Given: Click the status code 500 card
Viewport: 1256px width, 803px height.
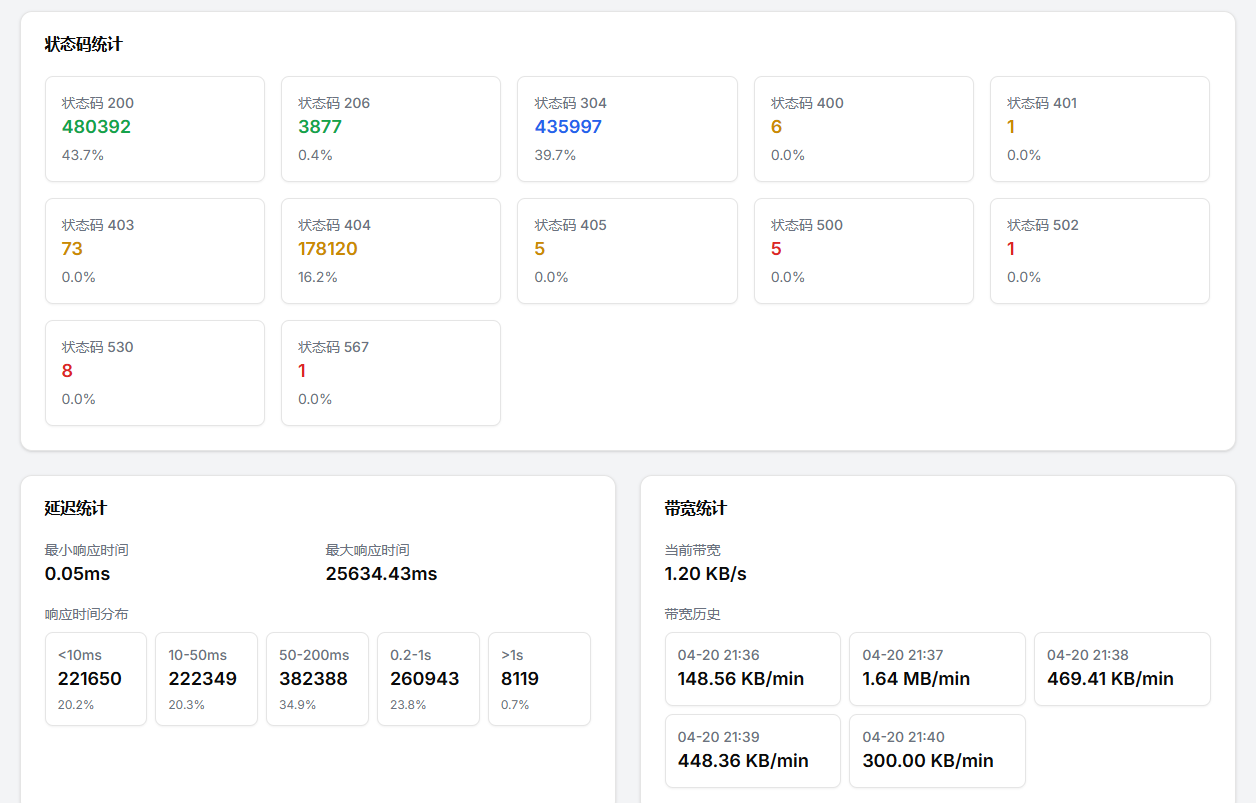Looking at the screenshot, I should (x=864, y=251).
